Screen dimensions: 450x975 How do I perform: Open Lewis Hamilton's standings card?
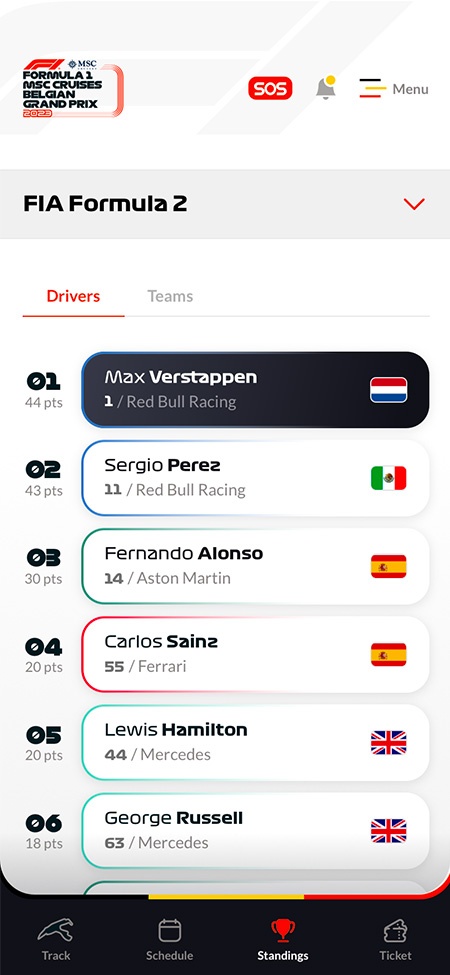(255, 743)
